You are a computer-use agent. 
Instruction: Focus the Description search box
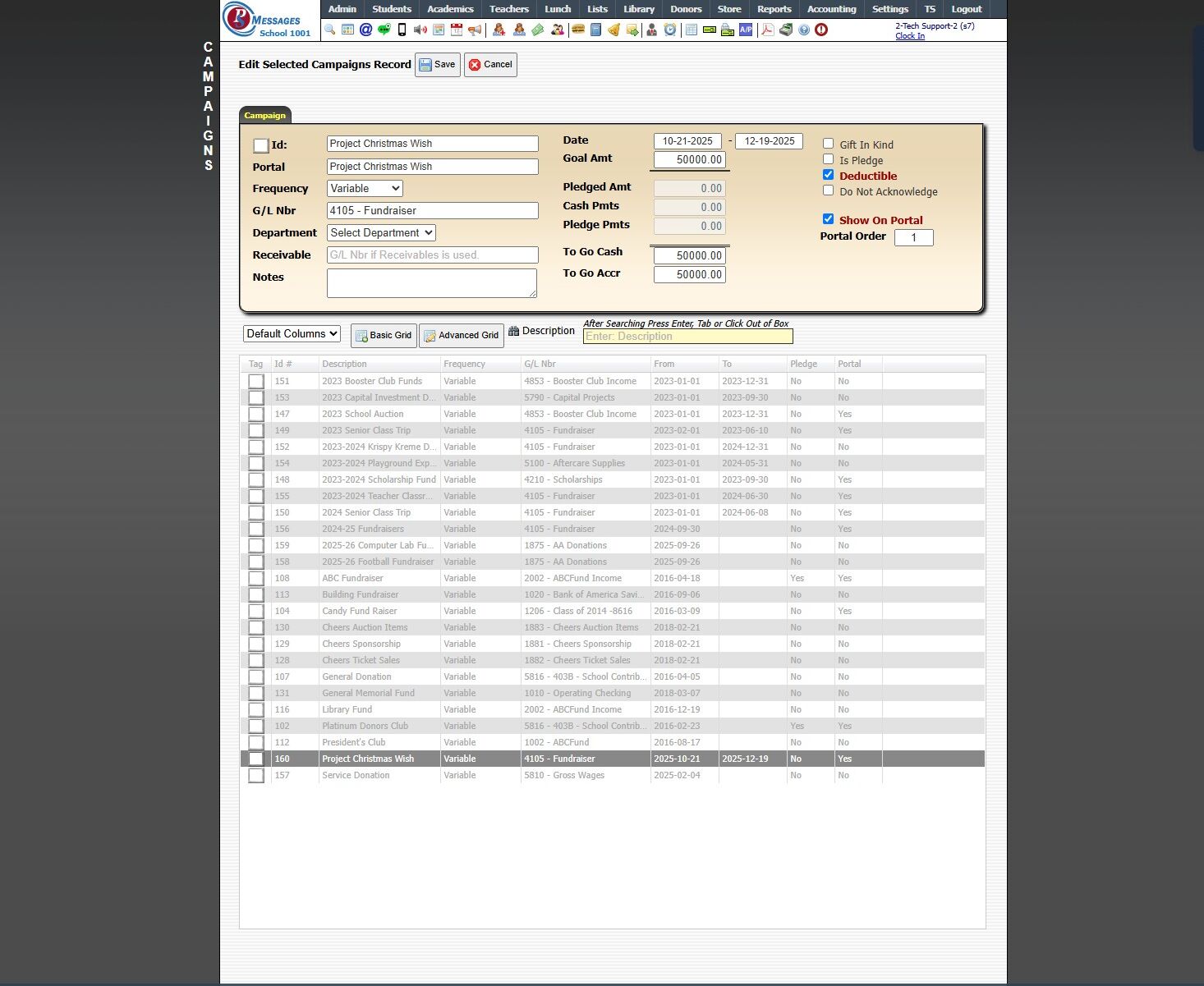pos(688,337)
